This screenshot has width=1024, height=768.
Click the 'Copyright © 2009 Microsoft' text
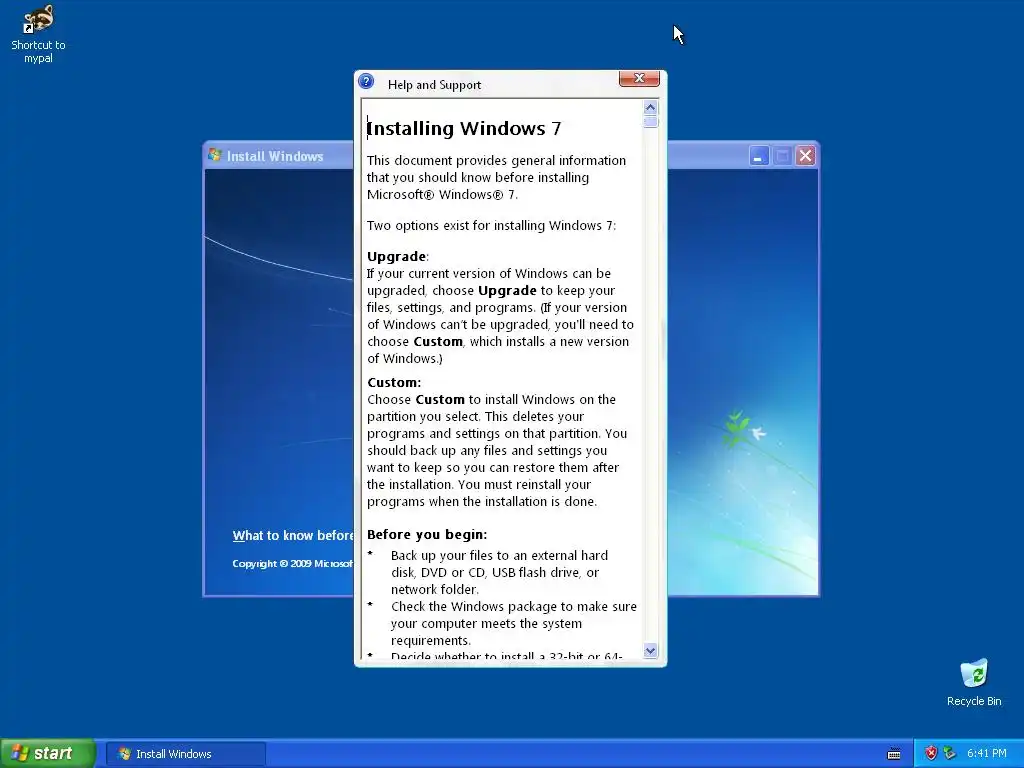[293, 564]
